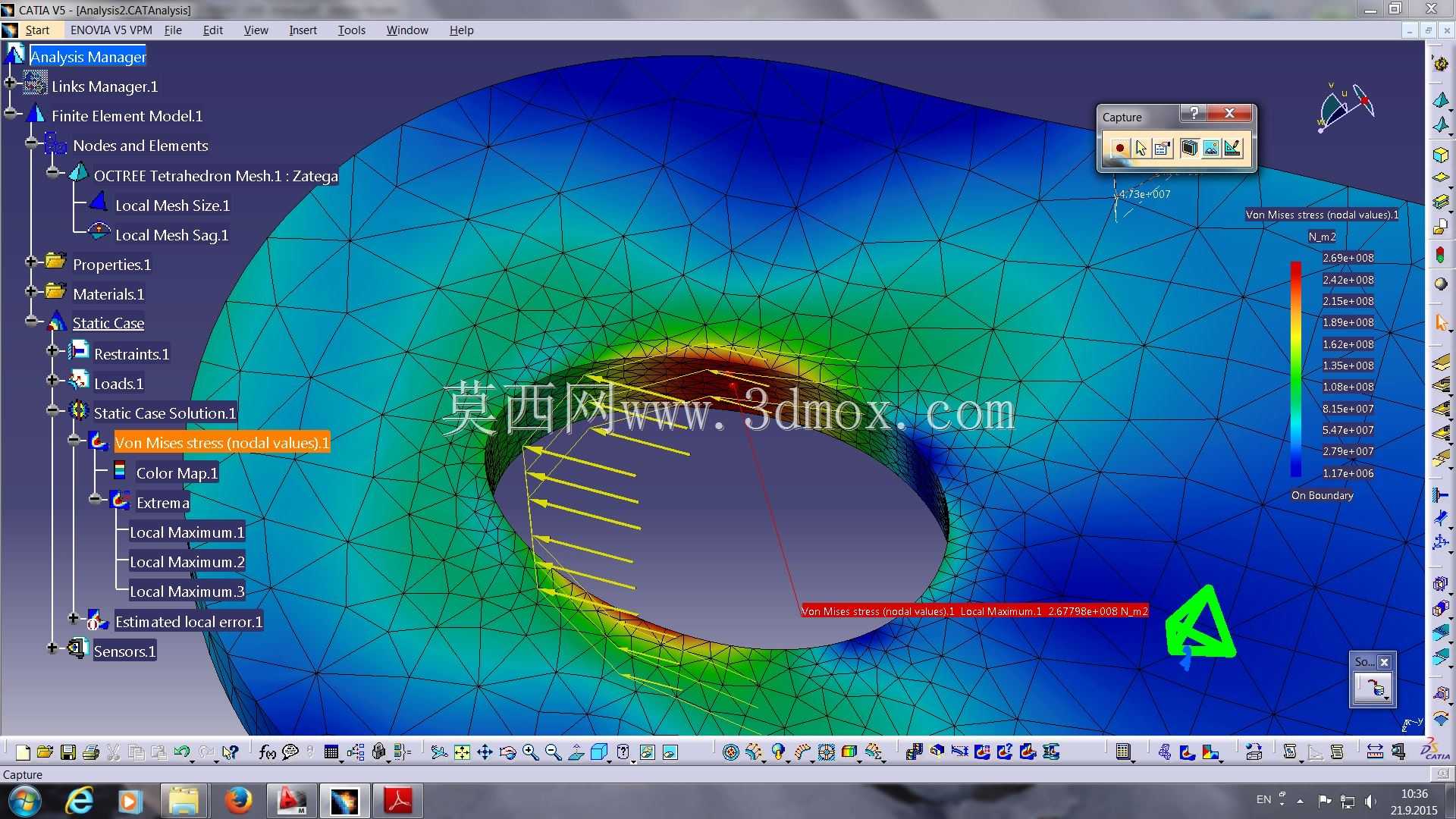Print using the printer icon
1456x819 pixels.
coord(91,752)
